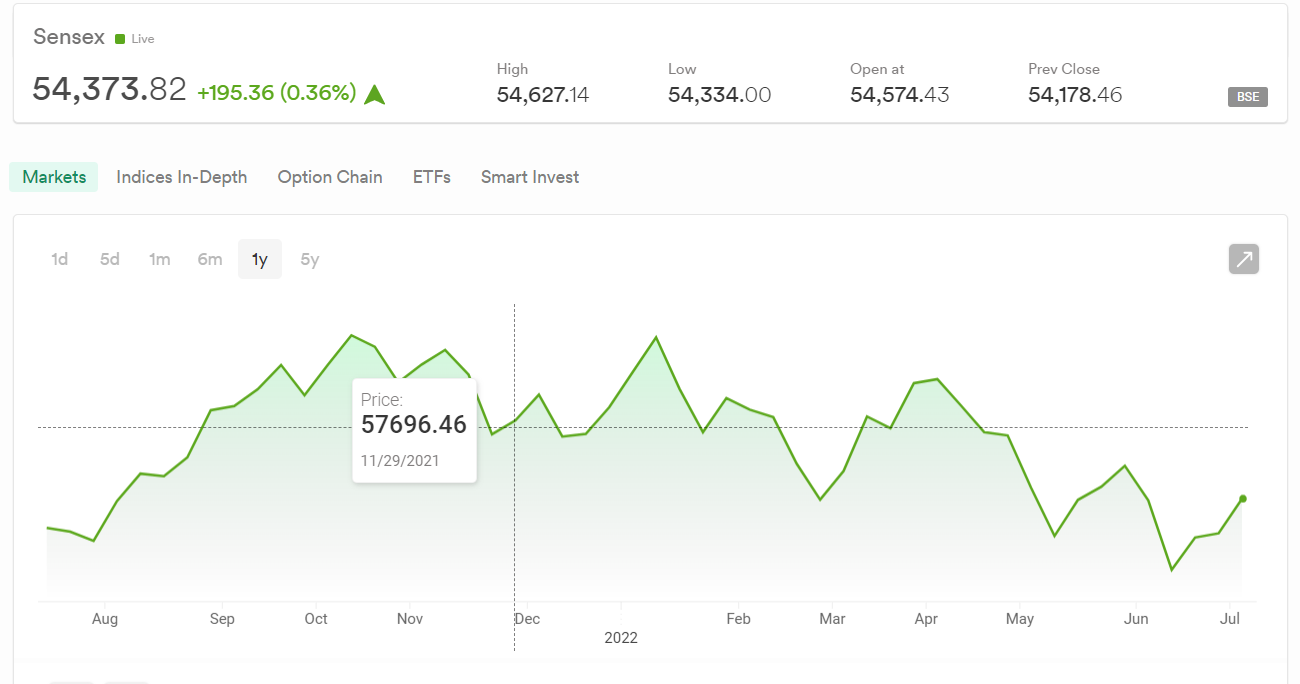Click the +195.36 (0.36%) change value
This screenshot has width=1300, height=684.
click(277, 93)
